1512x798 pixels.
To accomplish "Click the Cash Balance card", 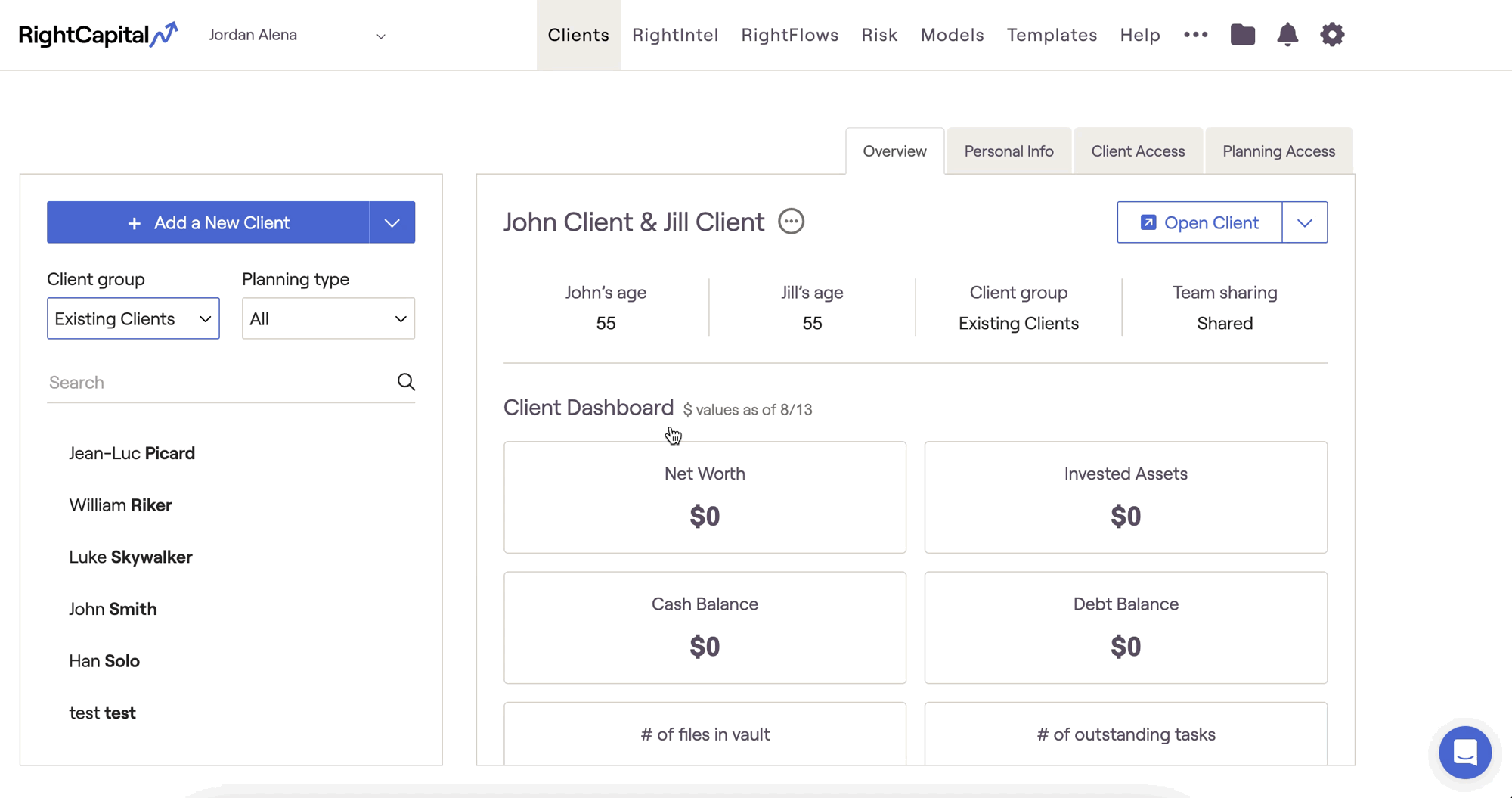I will (705, 628).
